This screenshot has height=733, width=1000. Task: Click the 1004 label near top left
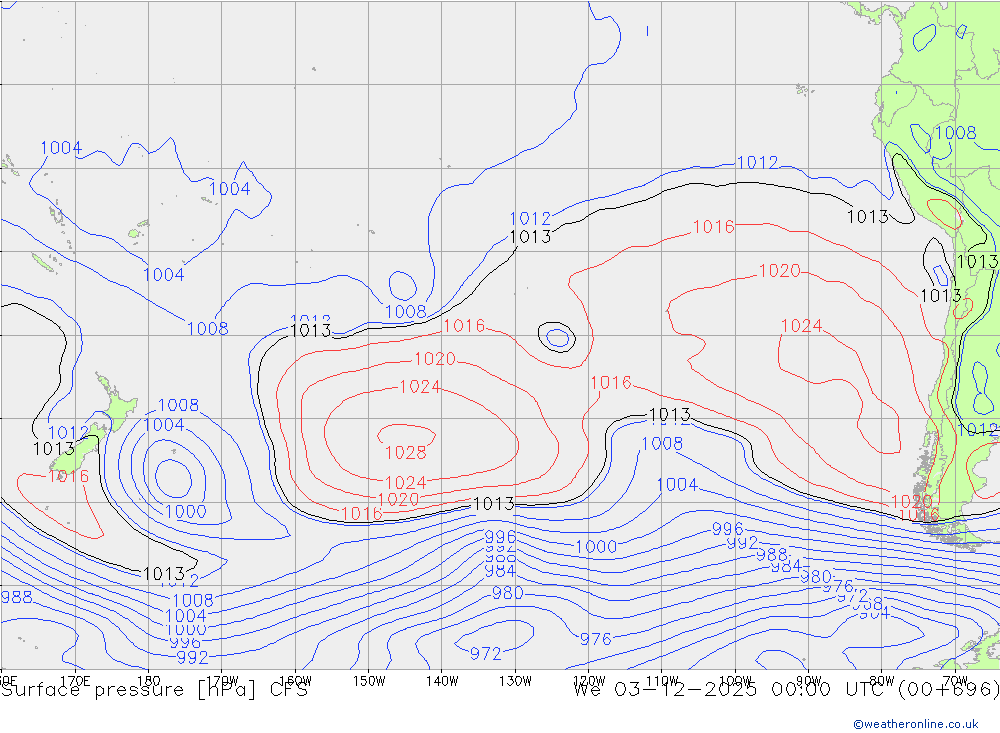coord(61,148)
